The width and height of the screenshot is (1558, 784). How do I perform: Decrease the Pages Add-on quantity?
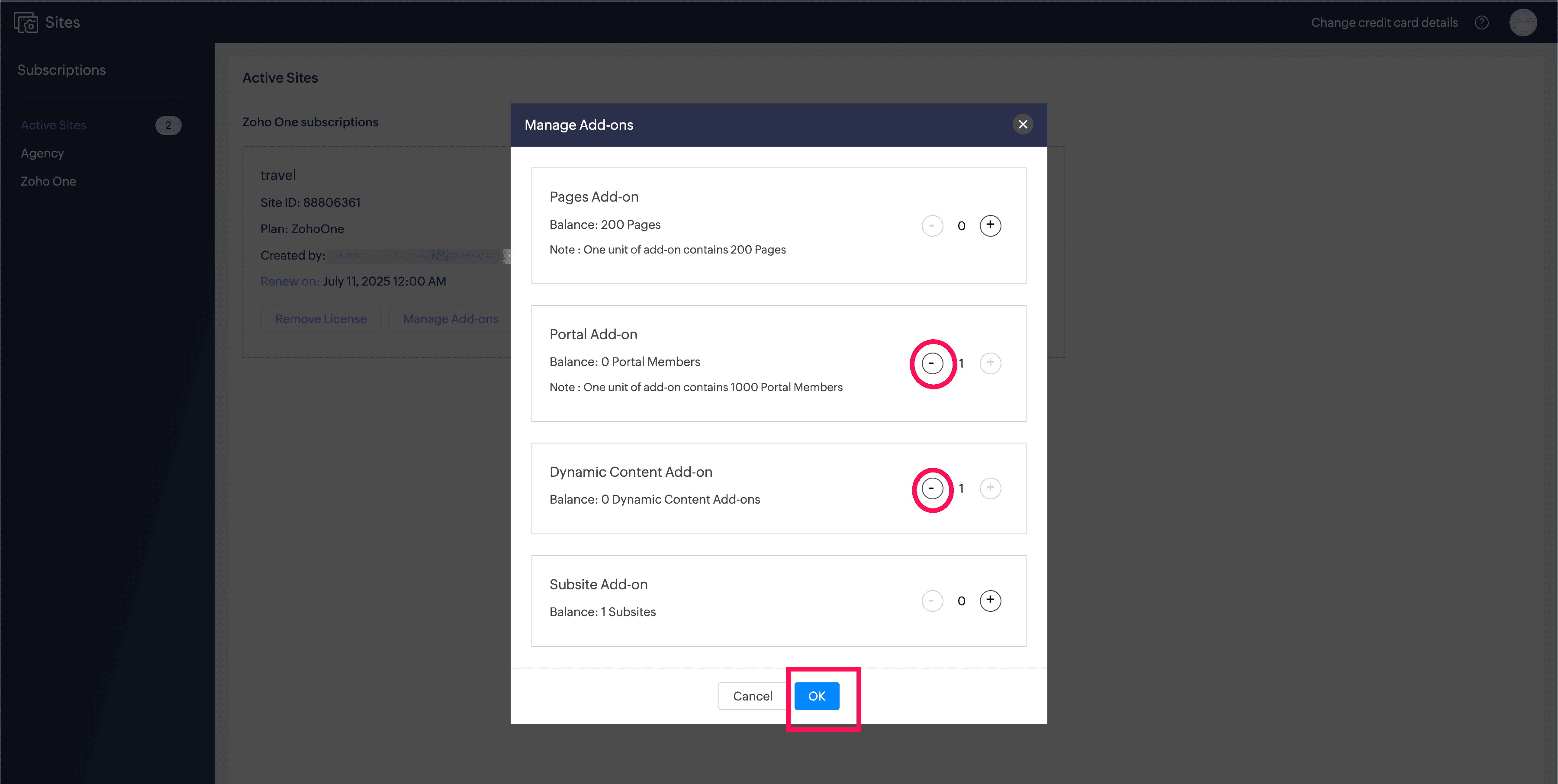[x=932, y=225]
